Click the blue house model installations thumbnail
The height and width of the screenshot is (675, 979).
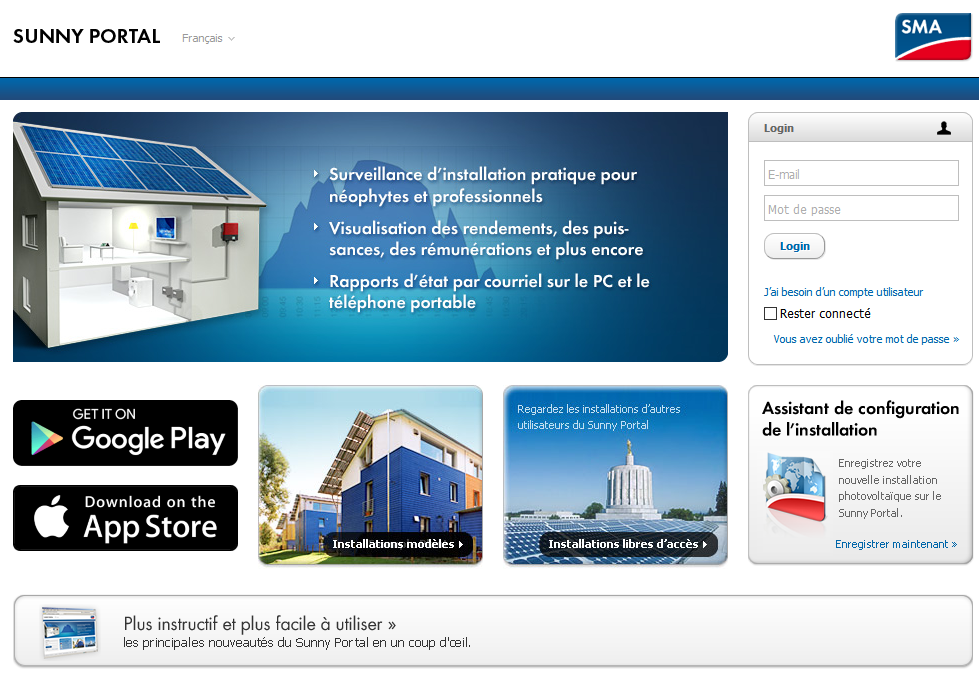[370, 475]
